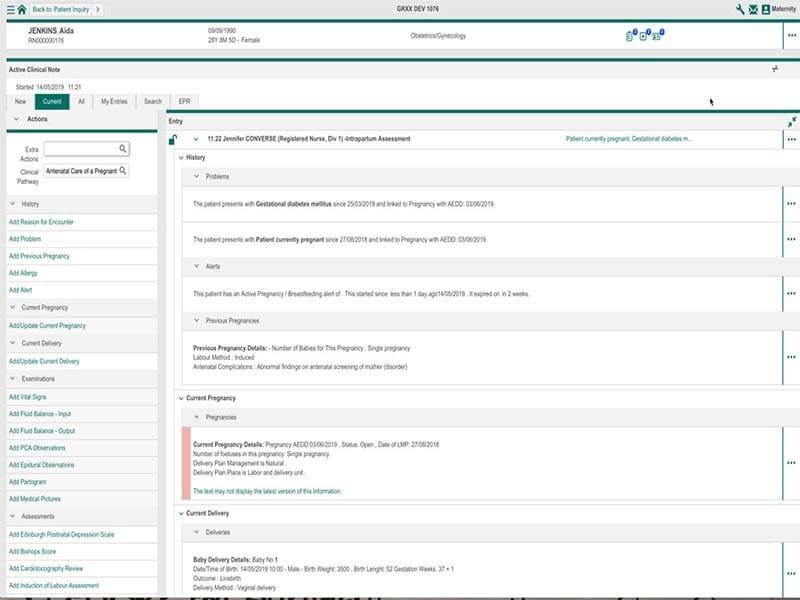Click Add Allergy link
The image size is (800, 600).
click(x=23, y=273)
